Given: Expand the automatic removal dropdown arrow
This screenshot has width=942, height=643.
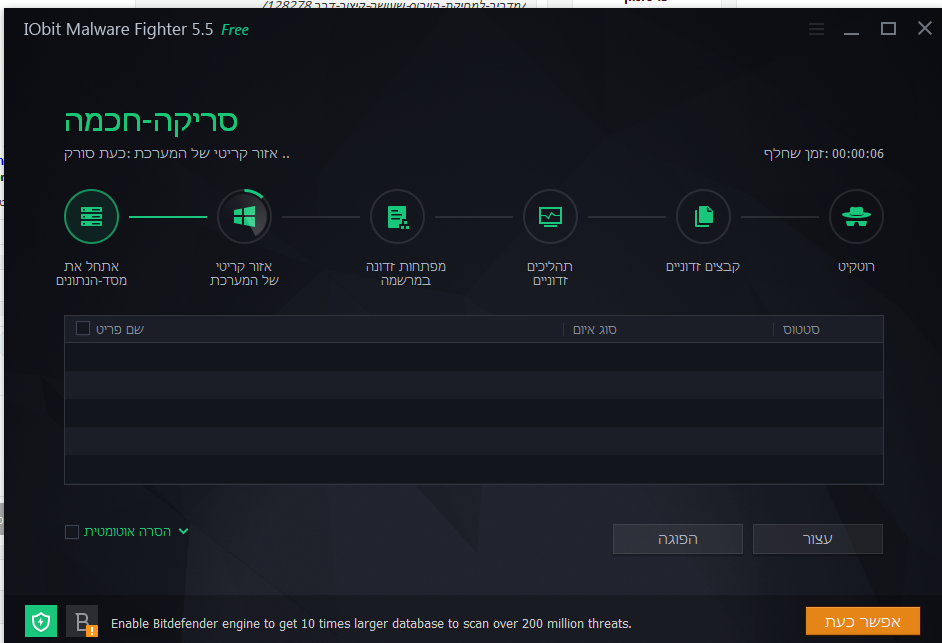Looking at the screenshot, I should point(184,531).
